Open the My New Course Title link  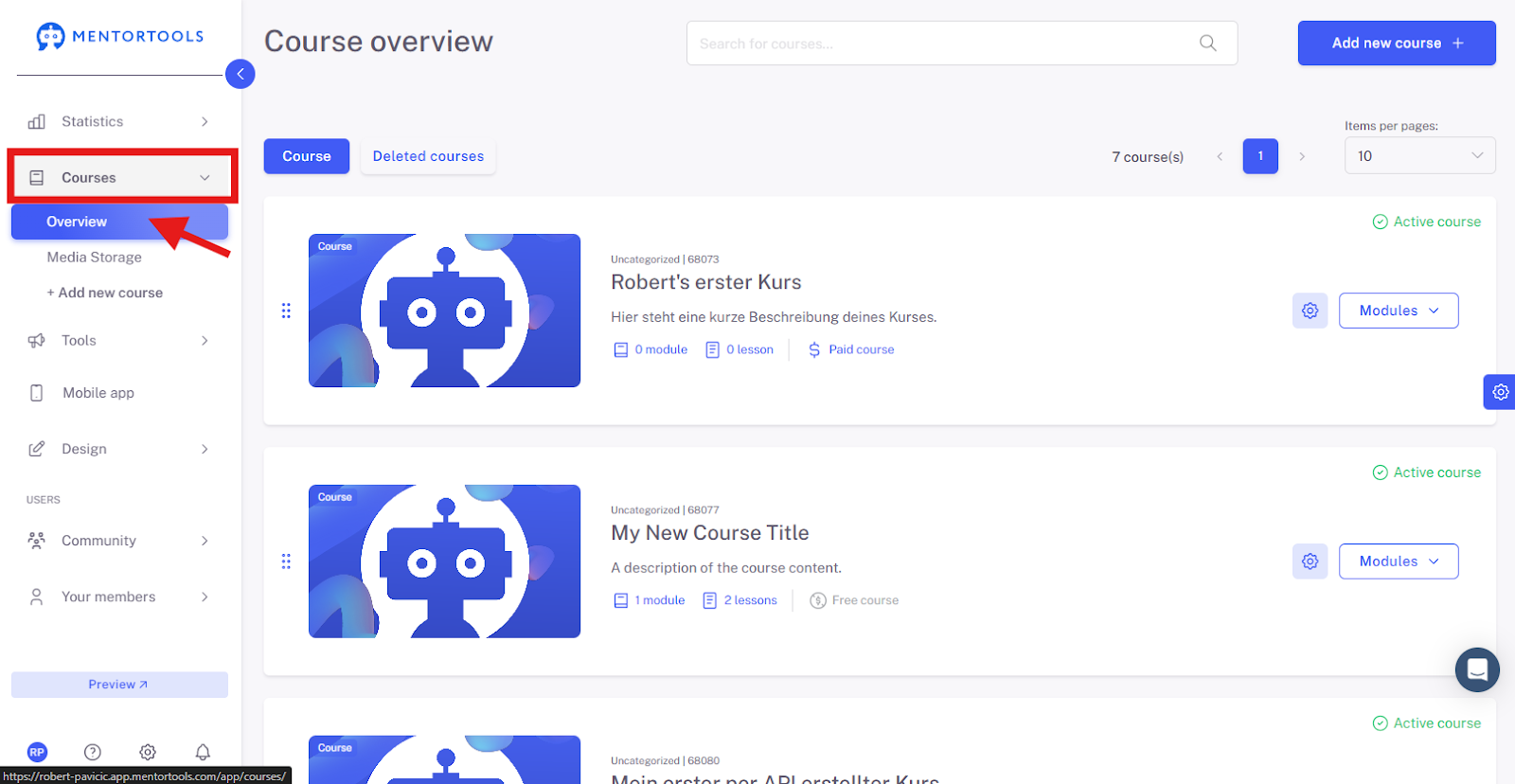pyautogui.click(x=710, y=533)
